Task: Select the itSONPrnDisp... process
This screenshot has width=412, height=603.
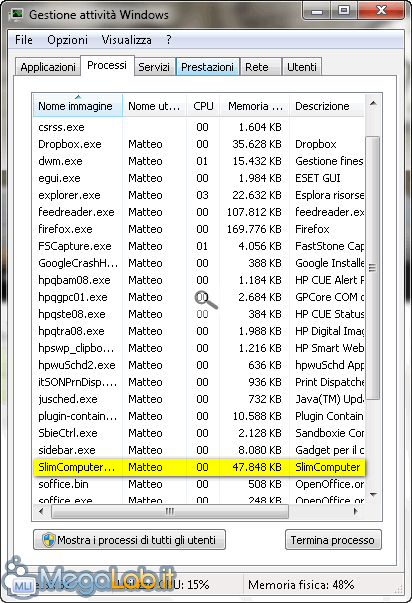Action: [x=199, y=382]
